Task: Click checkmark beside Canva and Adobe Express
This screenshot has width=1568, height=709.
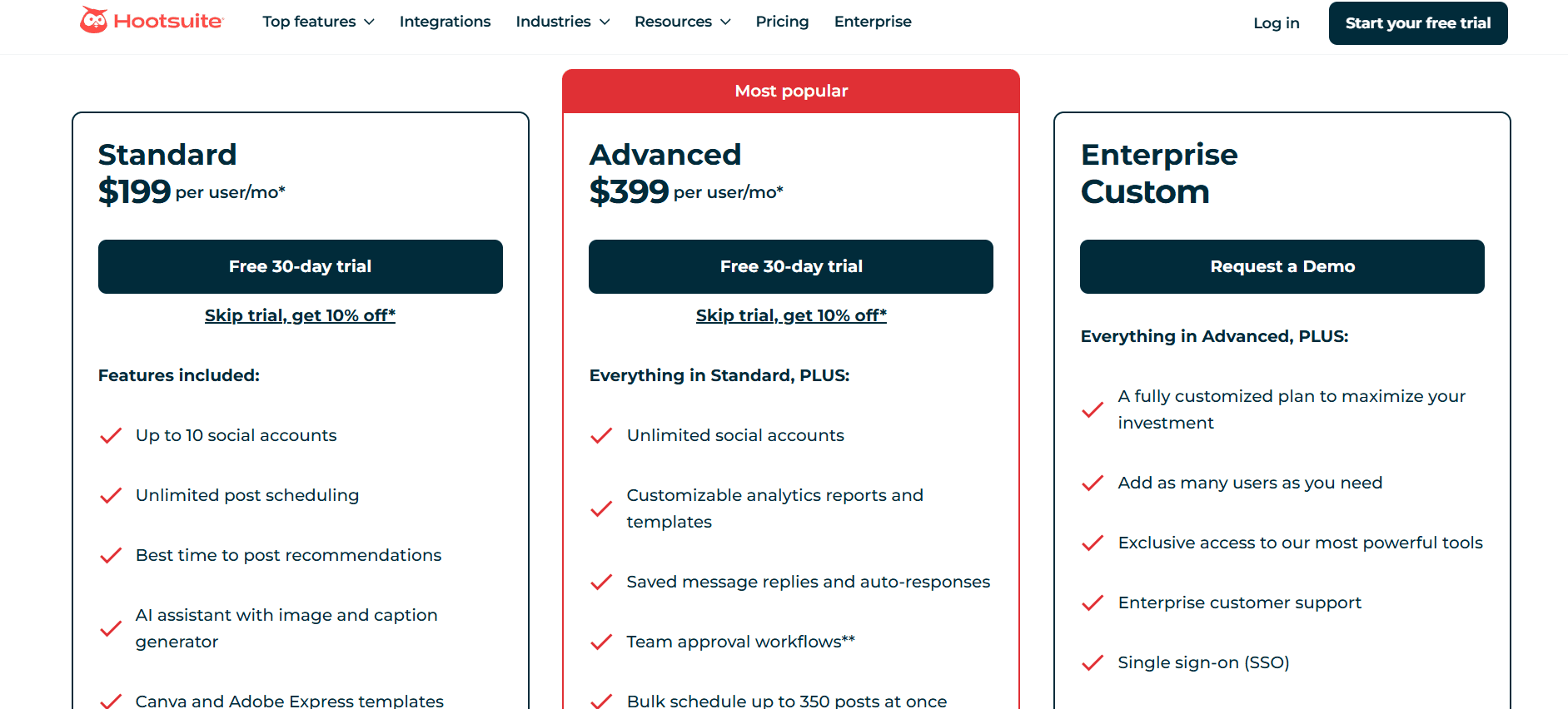Action: 111,702
